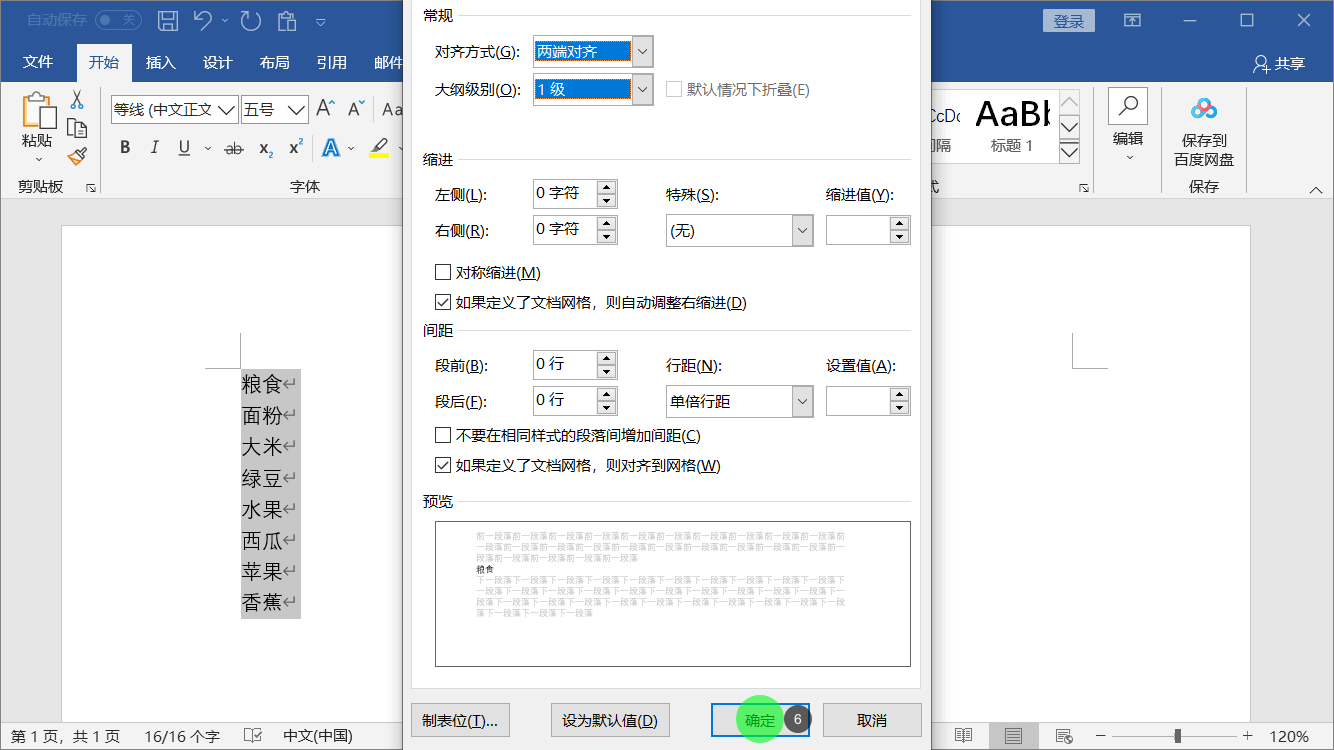
Task: Check the 对称缩进 checkbox
Action: tap(443, 272)
